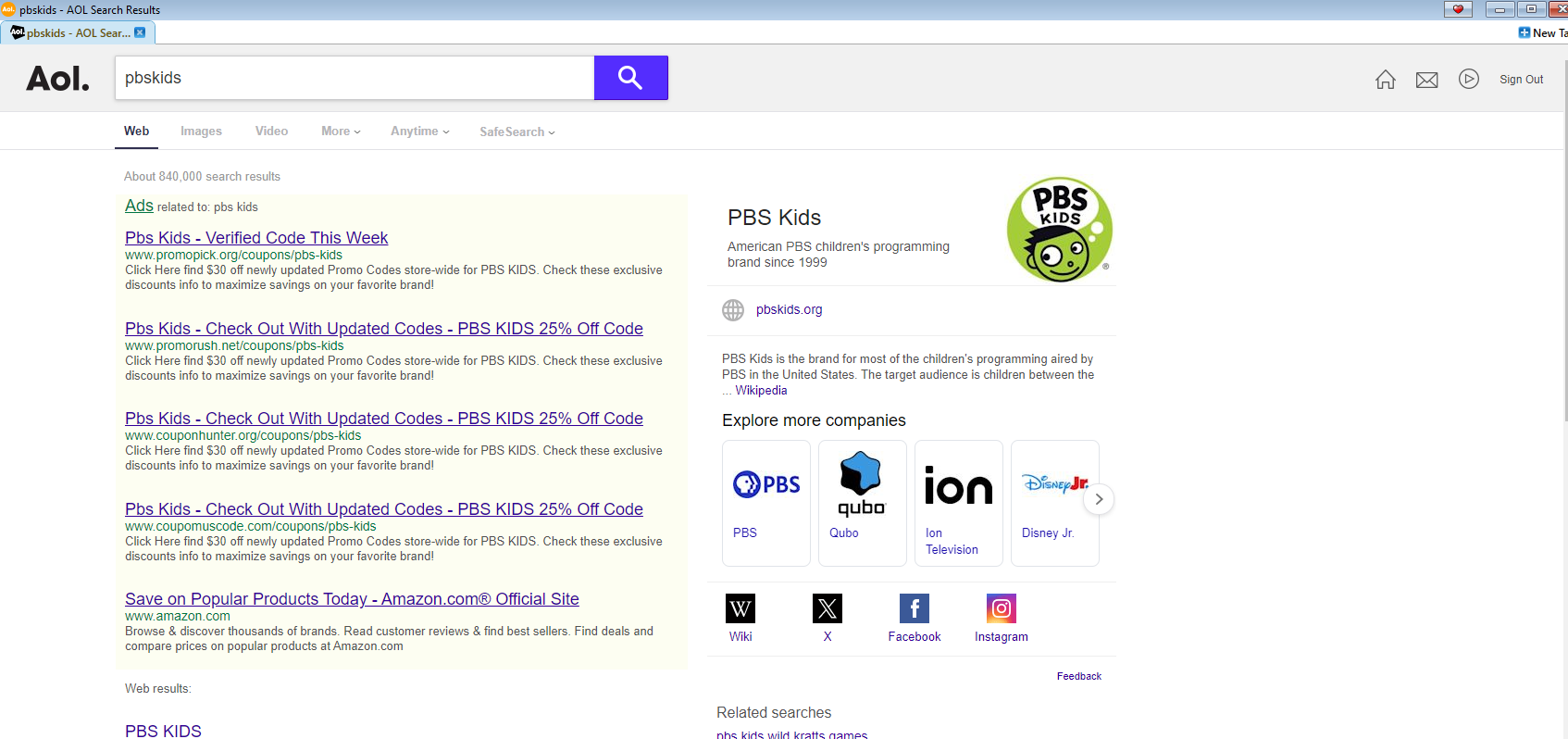Screen dimensions: 1568x739
Task: Open the promorush.net ad title link
Action: pos(384,329)
